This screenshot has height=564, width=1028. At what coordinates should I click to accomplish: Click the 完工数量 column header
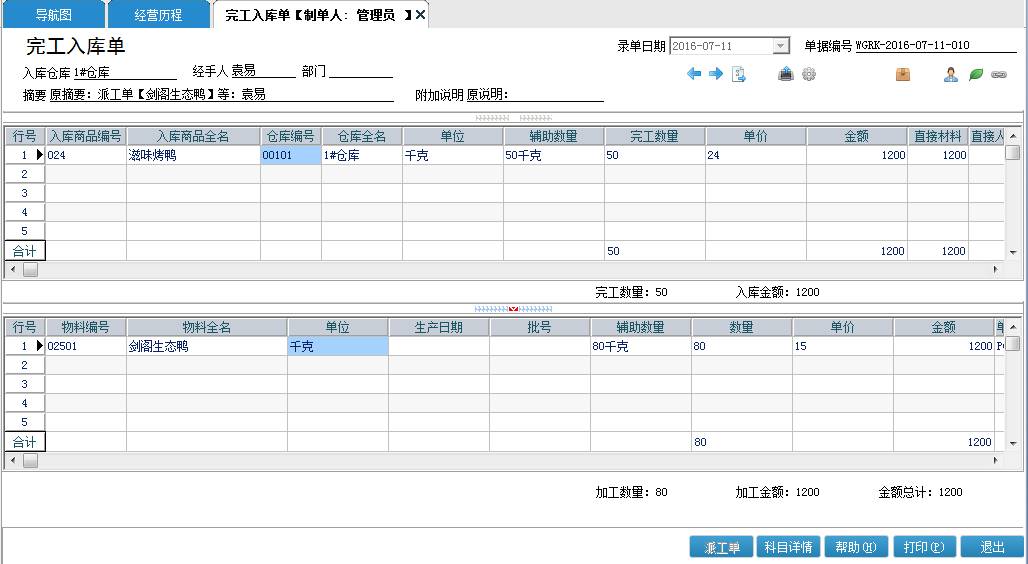click(x=654, y=136)
